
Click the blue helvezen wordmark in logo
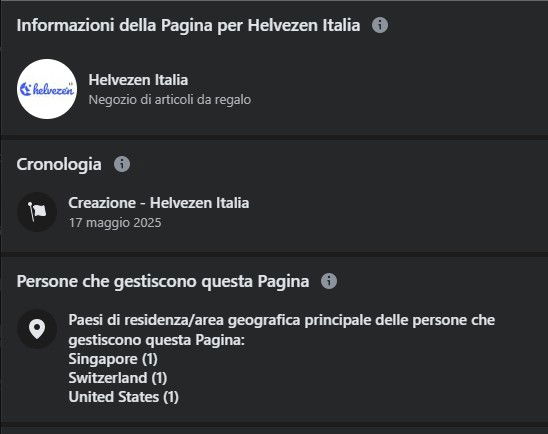pos(53,89)
